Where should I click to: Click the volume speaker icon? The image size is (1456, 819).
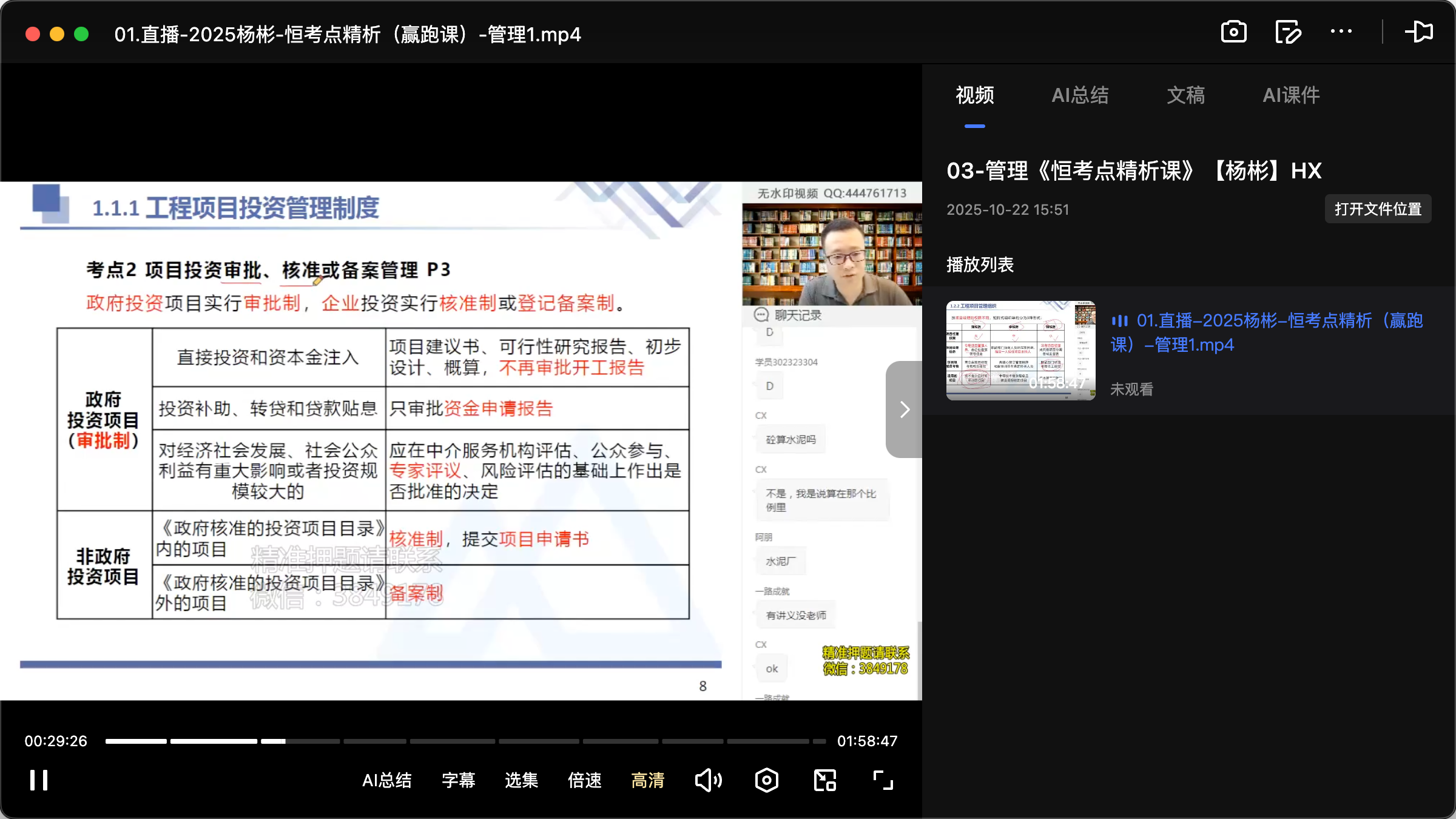click(709, 780)
